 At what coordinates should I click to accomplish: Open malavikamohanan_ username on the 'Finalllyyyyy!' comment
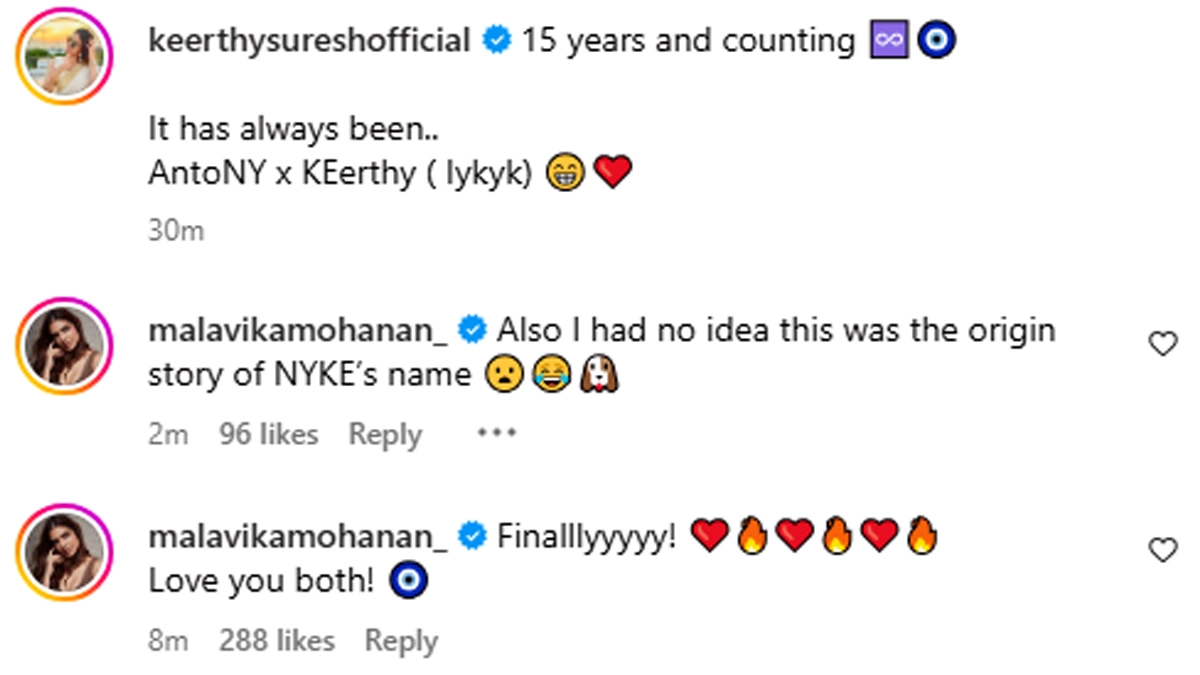point(297,537)
